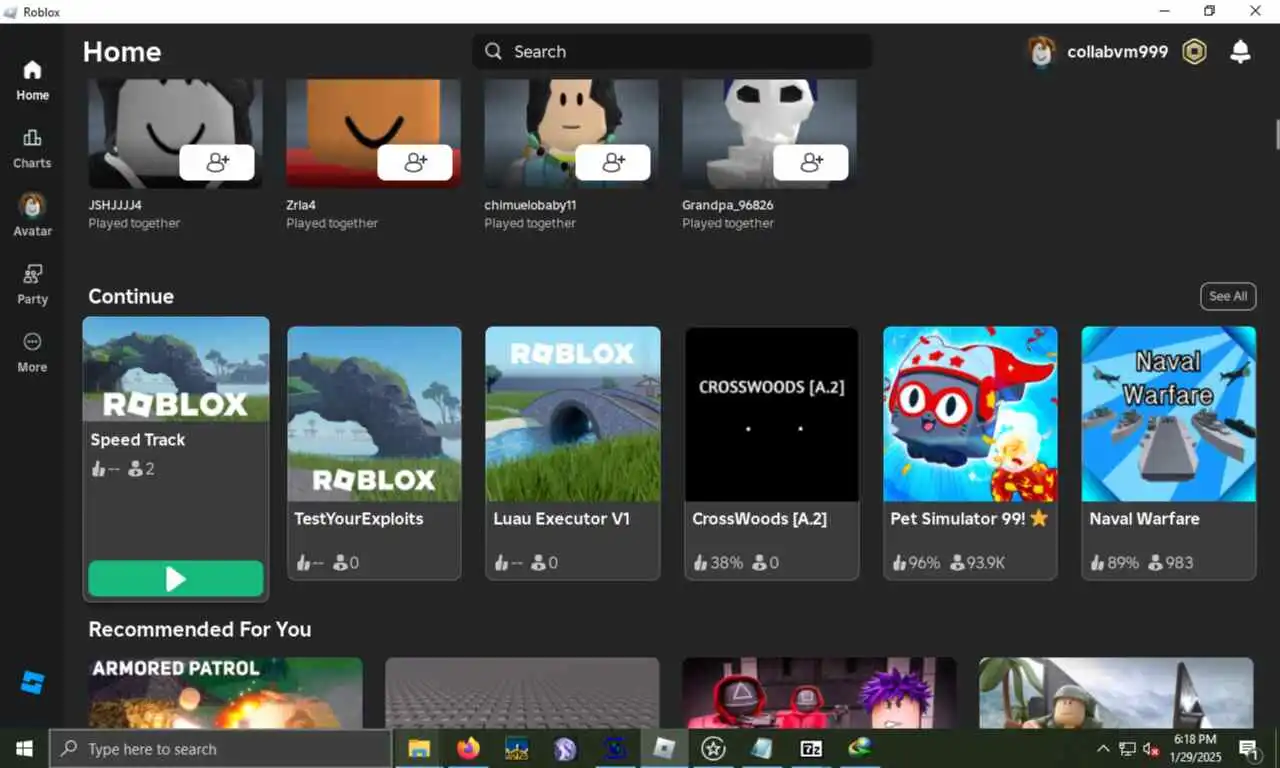1280x768 pixels.
Task: Open the notifications bell
Action: tap(1240, 52)
